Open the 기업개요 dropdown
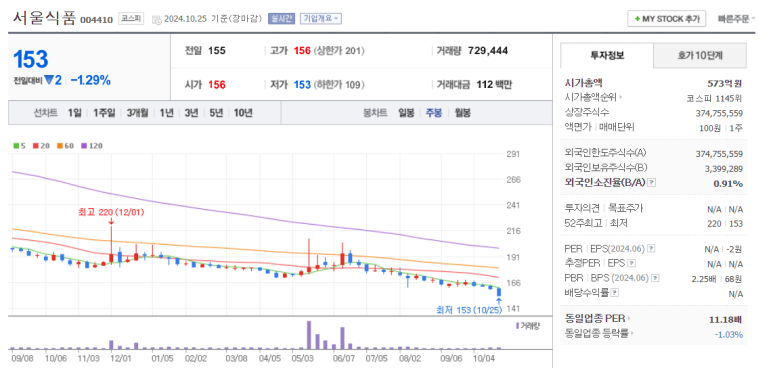This screenshot has height=368, width=773. click(x=321, y=19)
